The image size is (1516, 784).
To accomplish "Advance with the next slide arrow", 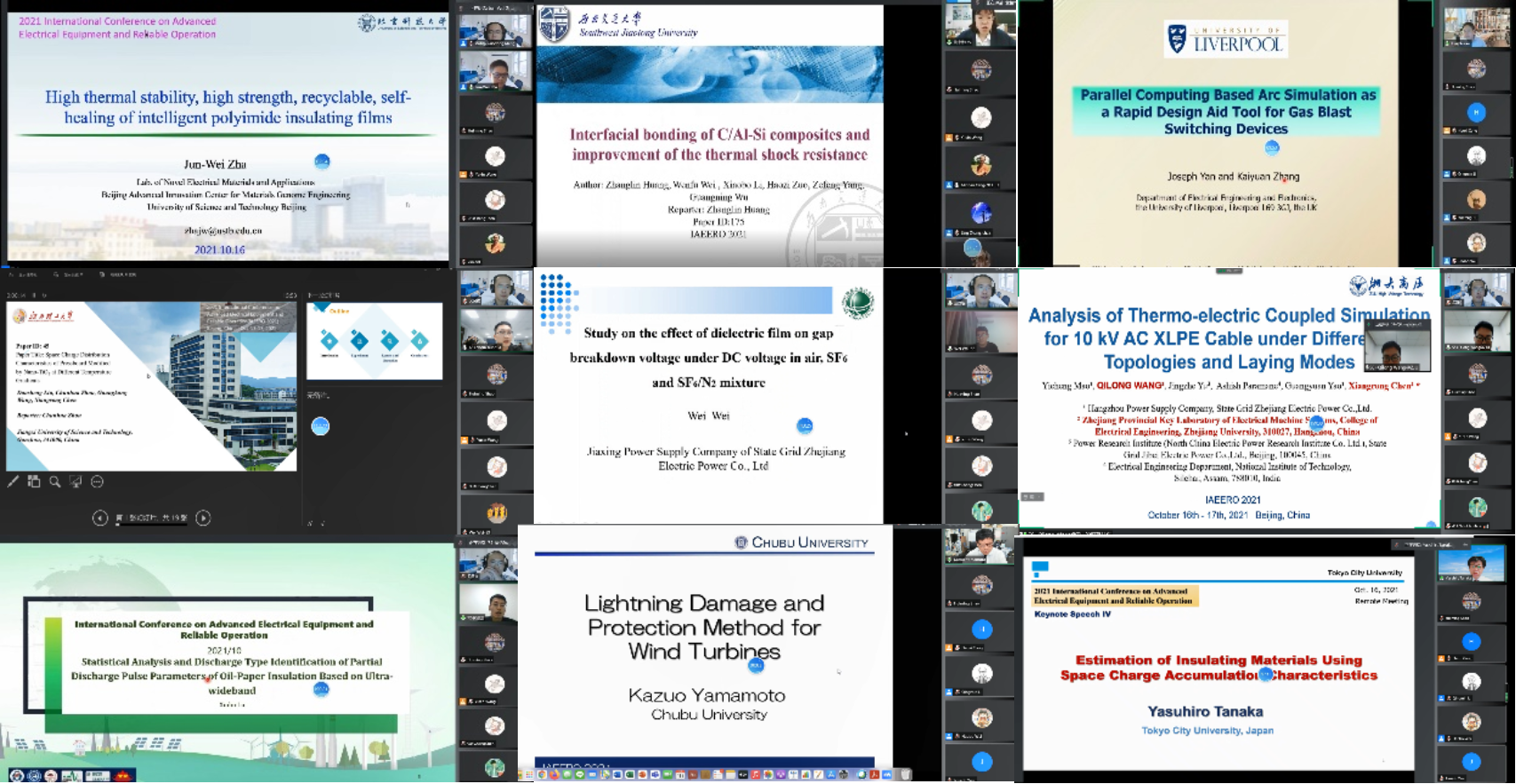I will [203, 518].
